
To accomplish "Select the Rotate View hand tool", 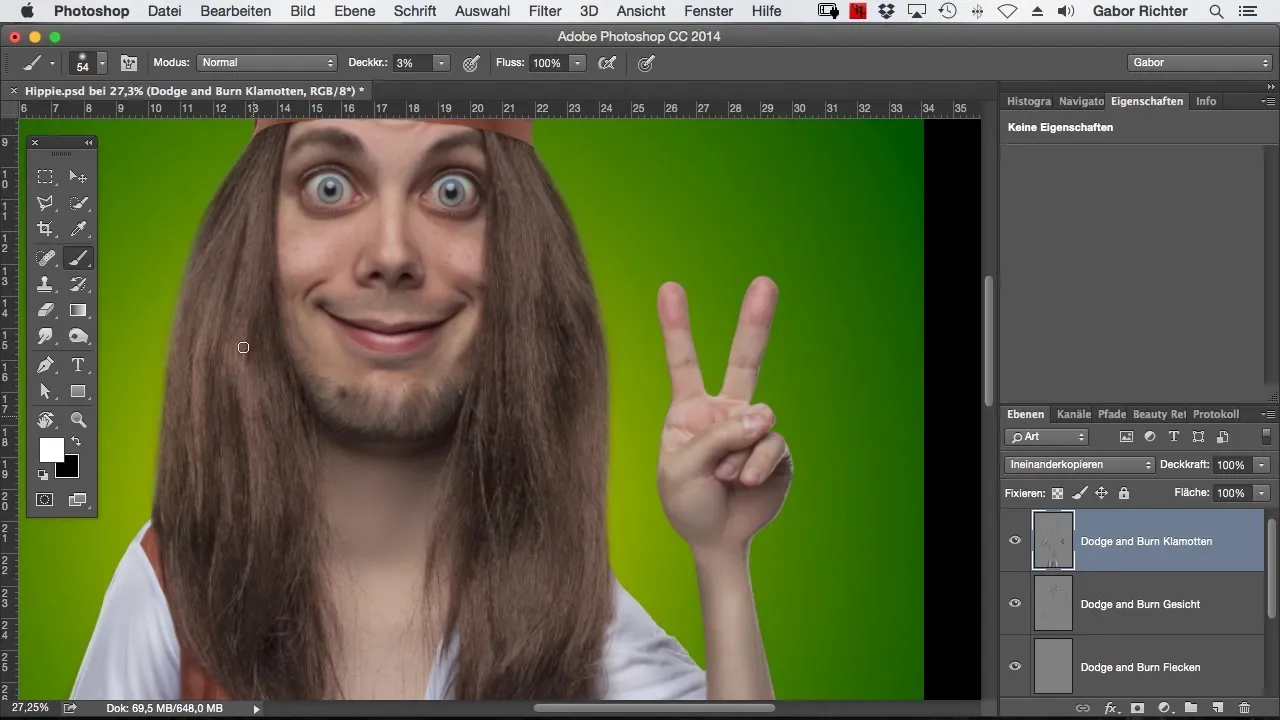I will click(46, 420).
